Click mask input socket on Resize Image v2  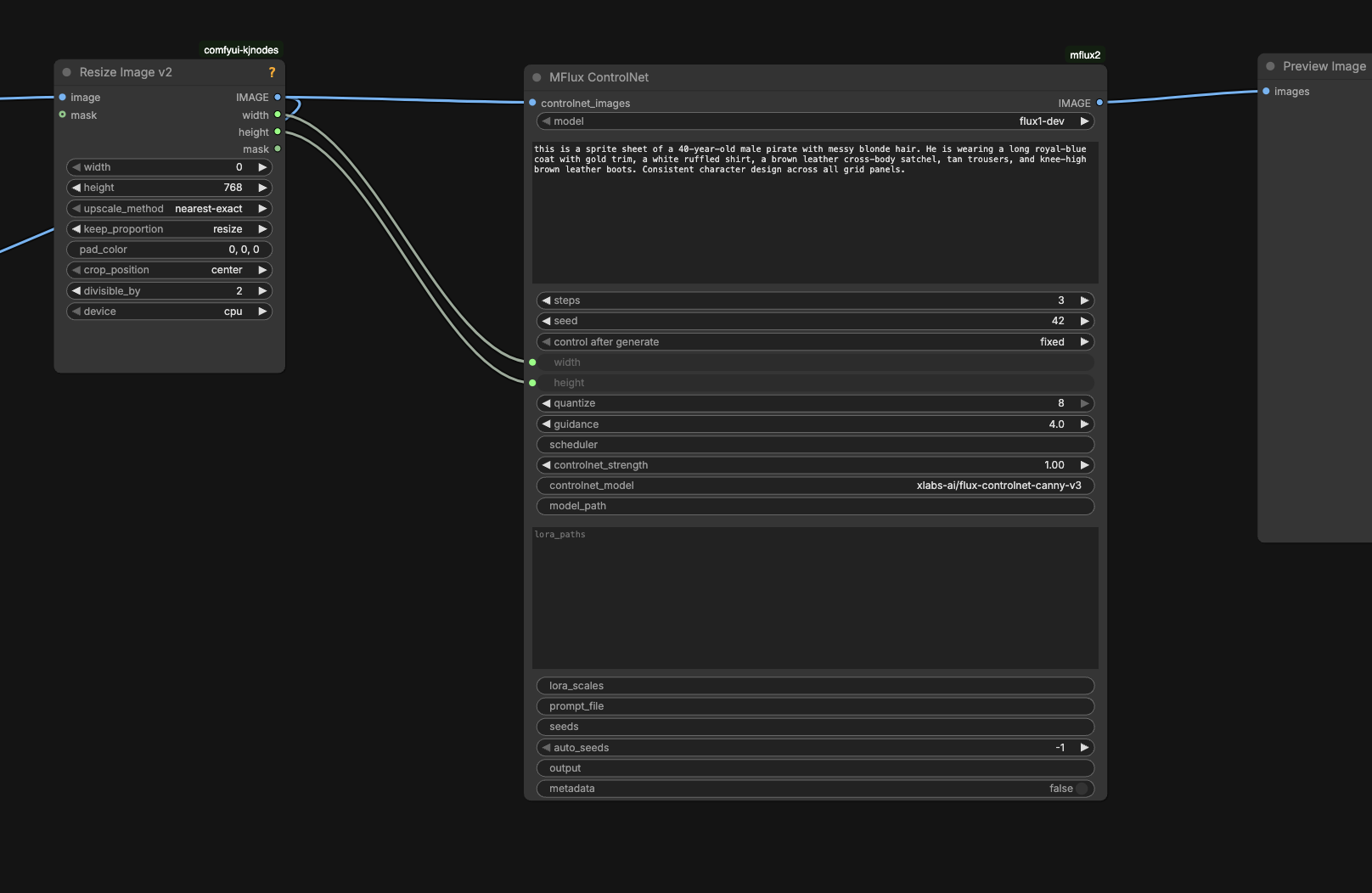pyautogui.click(x=63, y=115)
